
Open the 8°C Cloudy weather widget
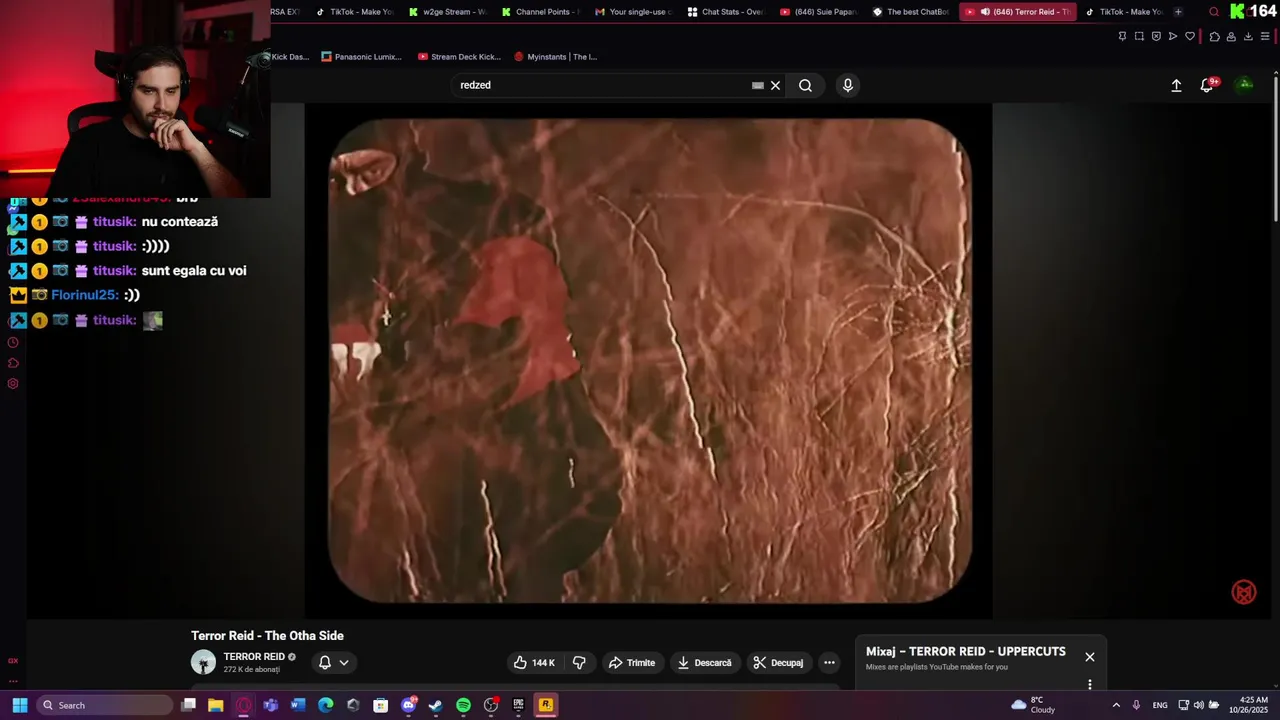tap(1034, 705)
